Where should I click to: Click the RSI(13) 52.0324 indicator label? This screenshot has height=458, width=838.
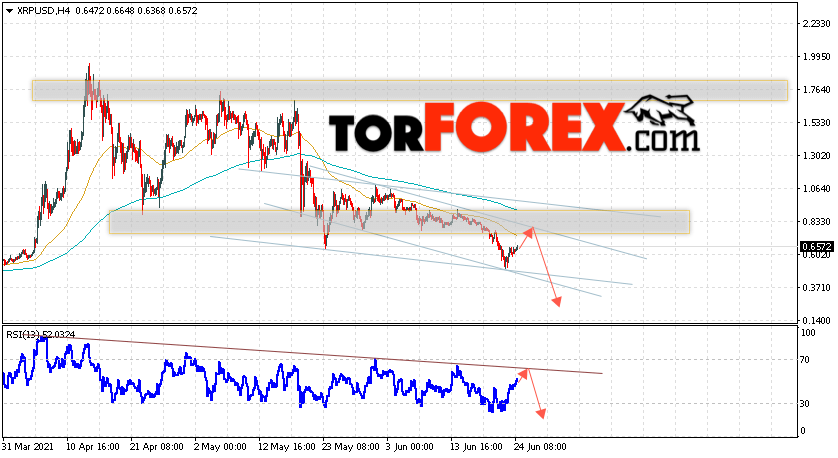point(41,335)
